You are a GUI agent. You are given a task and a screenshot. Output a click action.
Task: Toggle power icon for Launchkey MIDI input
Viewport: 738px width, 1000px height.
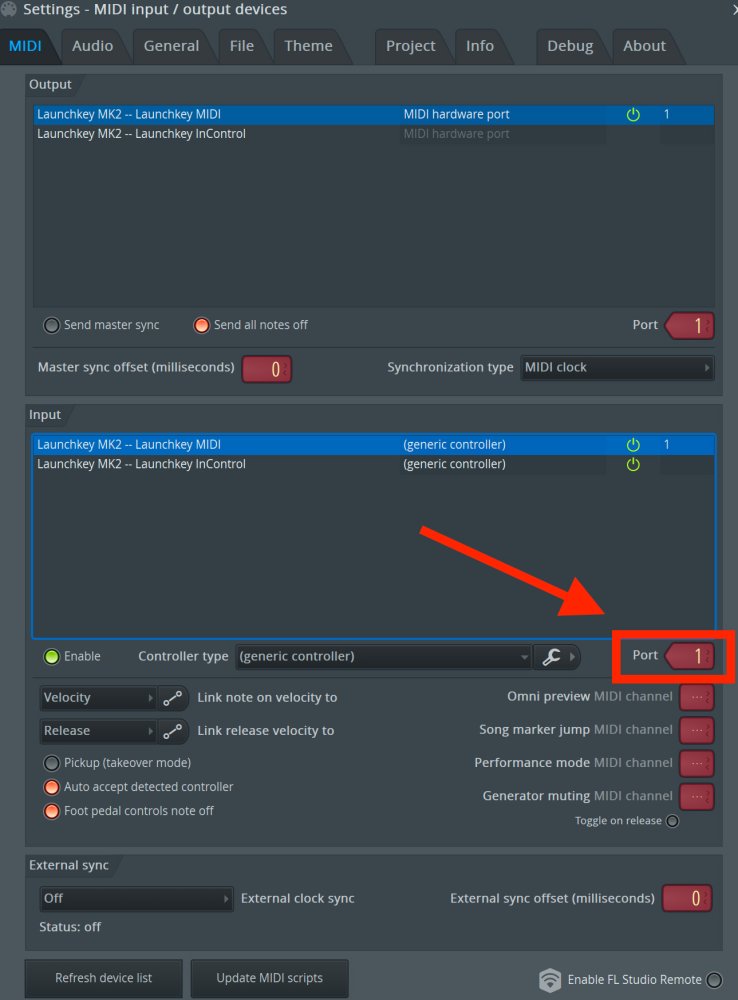633,445
